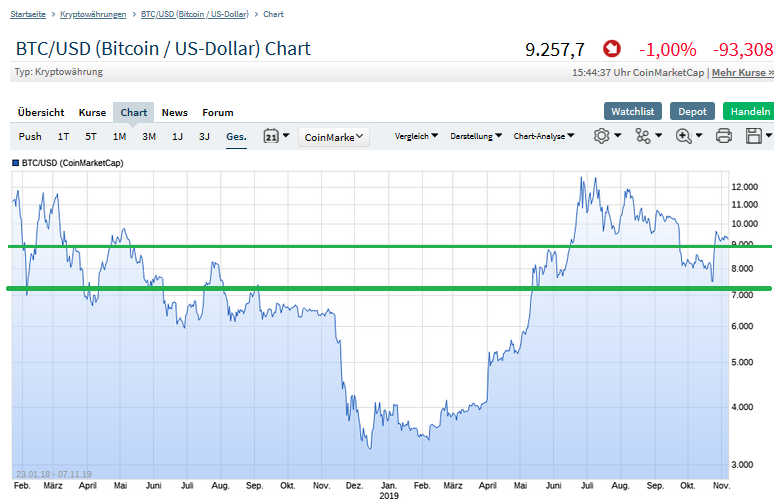Open the Forum tab
774x499 pixels.
[x=217, y=112]
